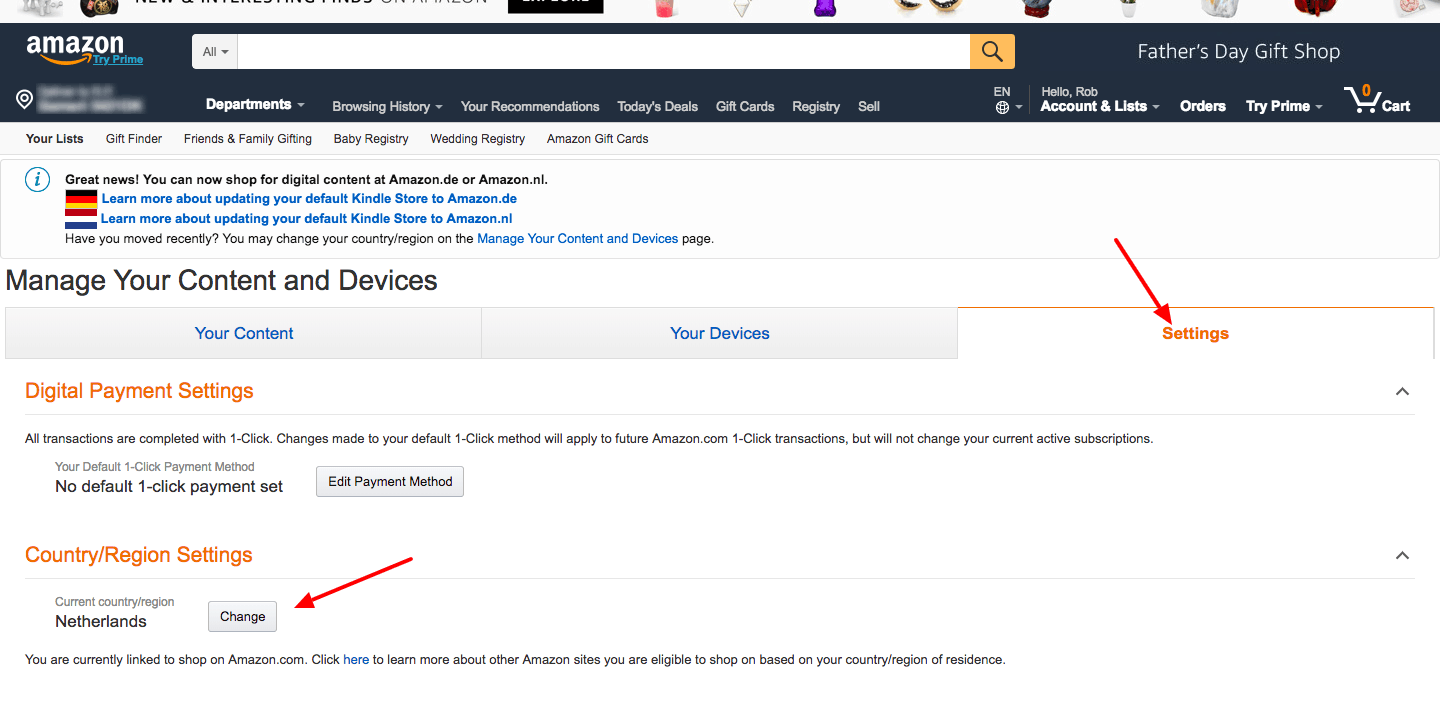Image resolution: width=1440 pixels, height=706 pixels.
Task: Click Manage Your Content and Devices link
Action: click(x=578, y=239)
